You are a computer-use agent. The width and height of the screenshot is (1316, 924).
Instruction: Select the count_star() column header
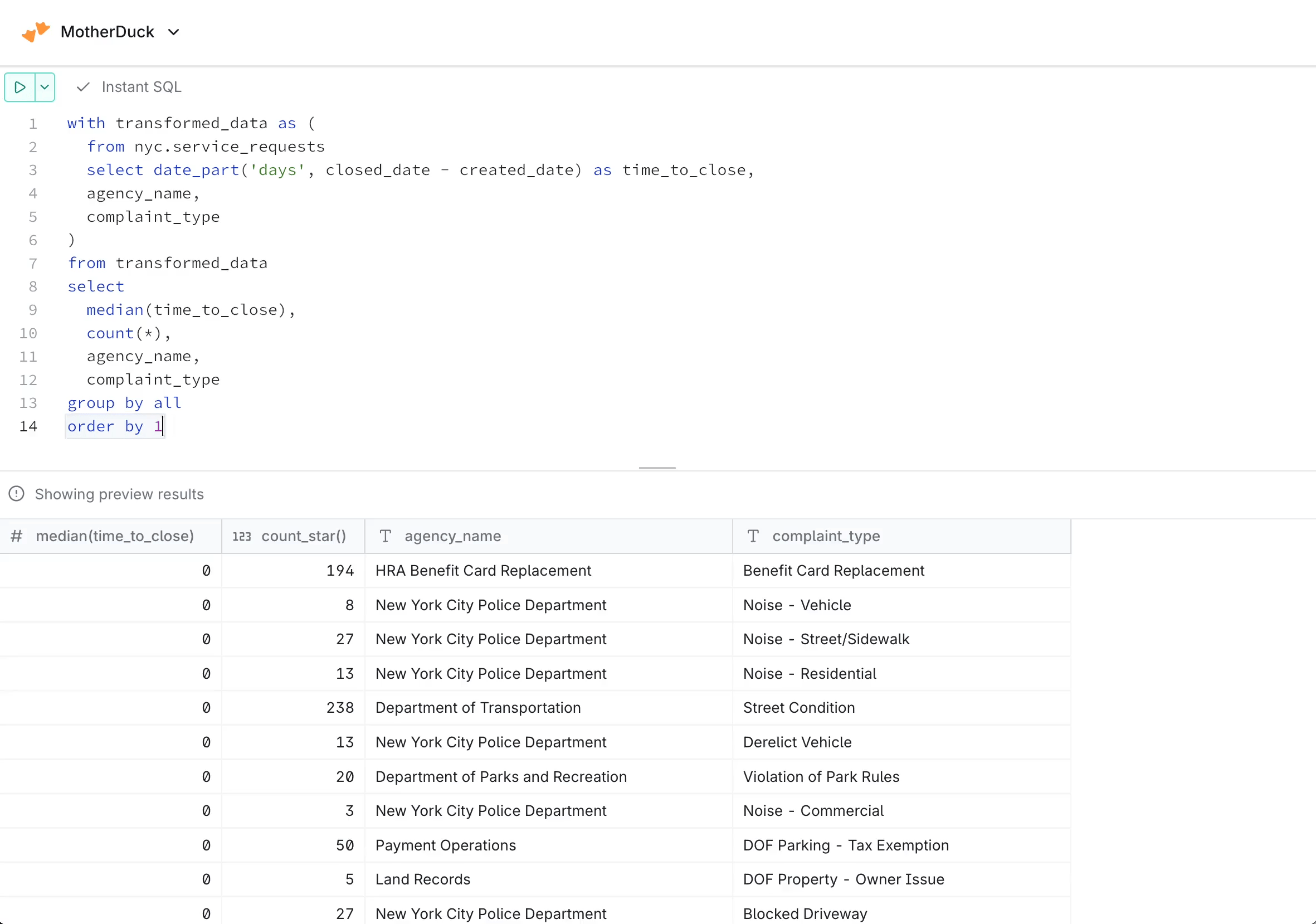click(304, 536)
